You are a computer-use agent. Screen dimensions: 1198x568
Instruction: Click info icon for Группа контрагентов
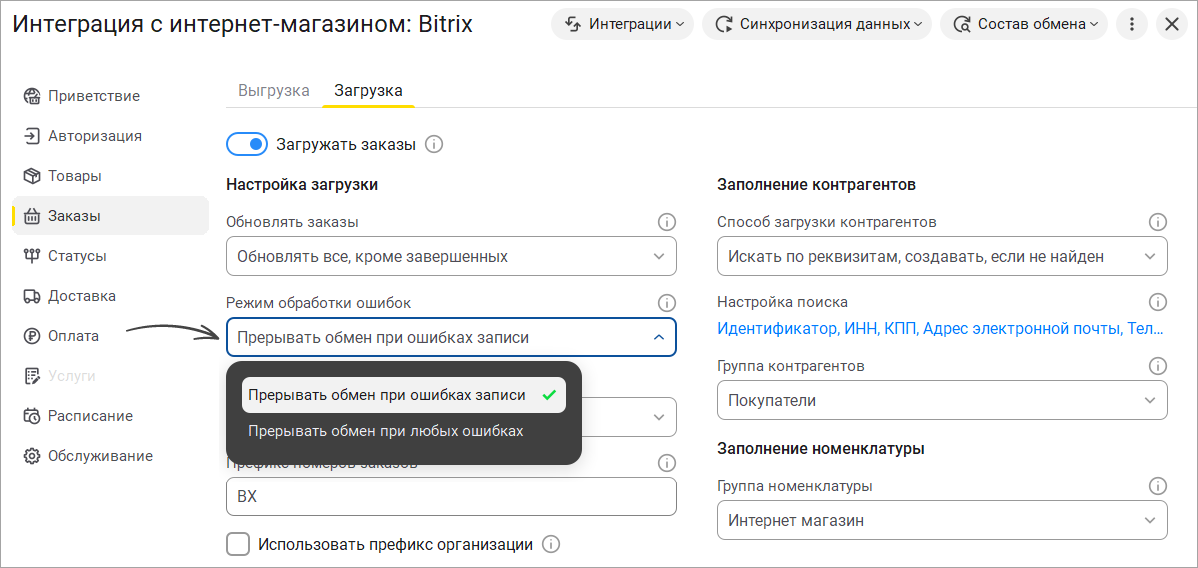pos(1158,365)
